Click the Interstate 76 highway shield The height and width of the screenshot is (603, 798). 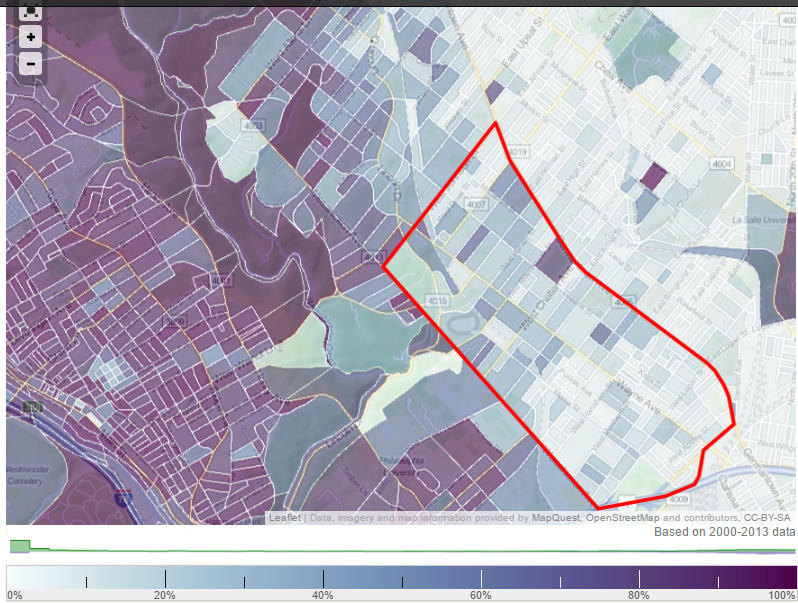coord(123,495)
